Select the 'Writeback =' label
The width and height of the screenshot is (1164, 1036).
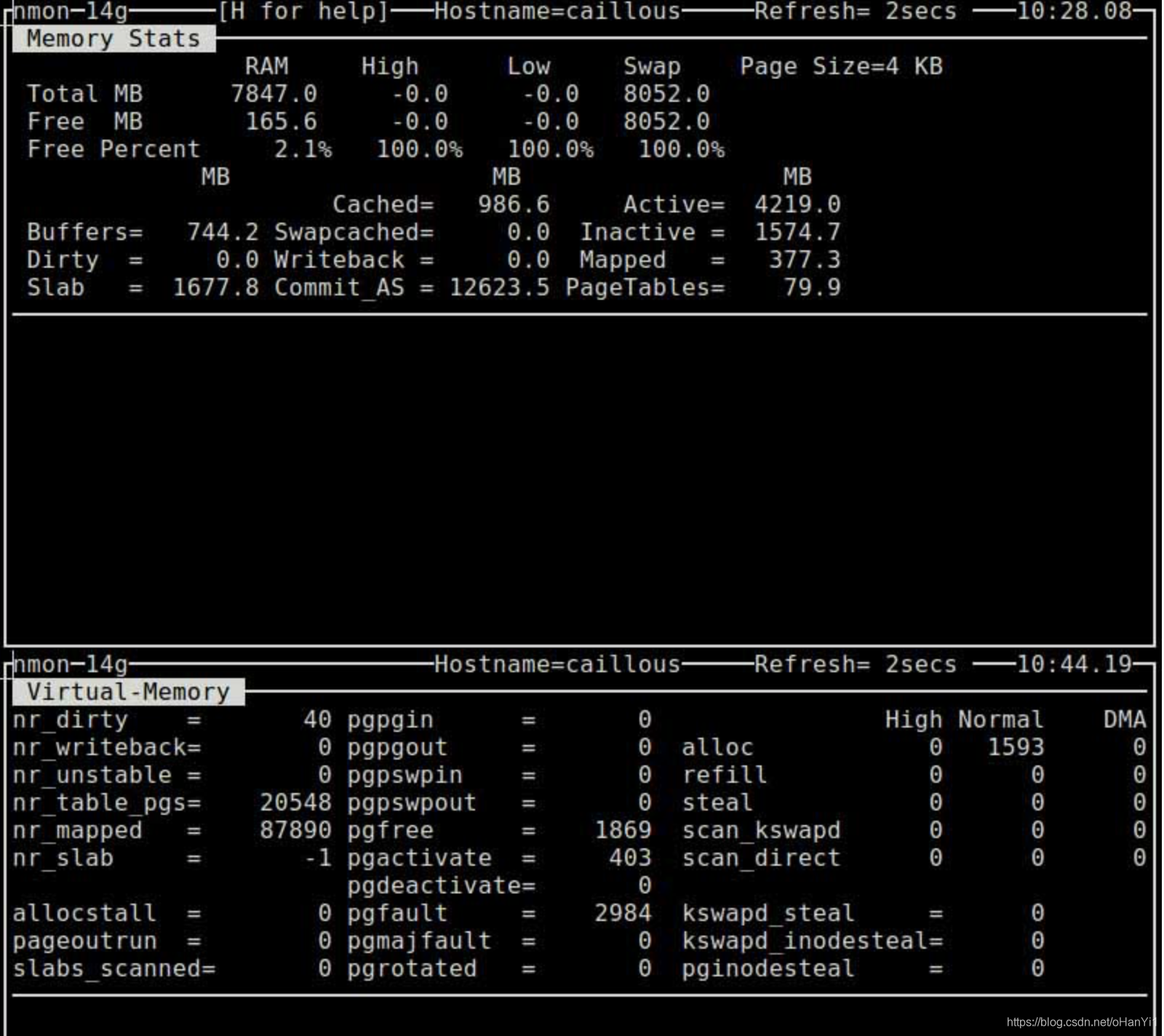354,260
